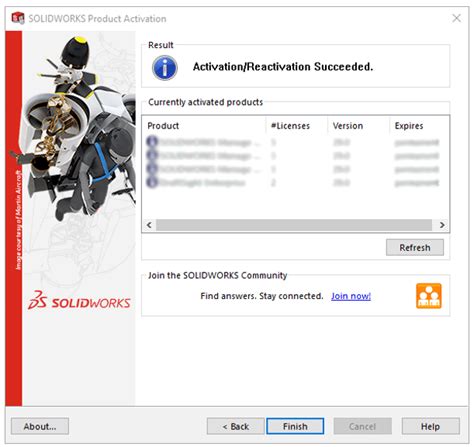The image size is (474, 447).
Task: Click the Version column header
Action: 358,126
